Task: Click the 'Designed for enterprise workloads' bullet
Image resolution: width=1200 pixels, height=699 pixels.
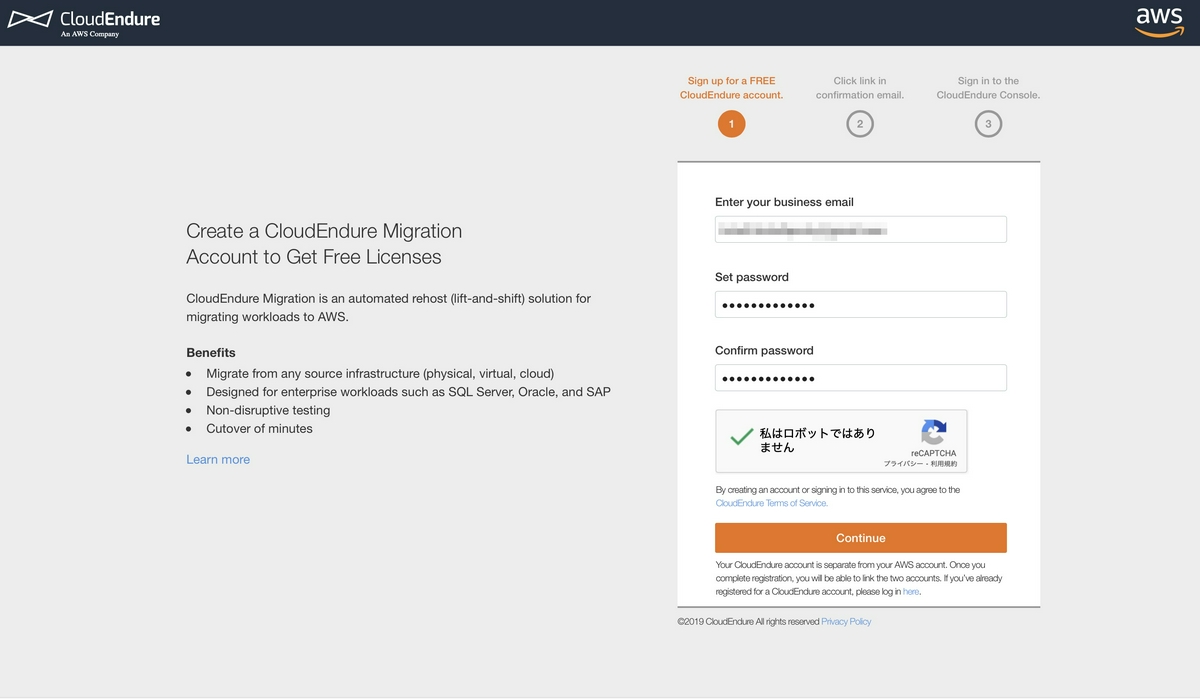Action: point(408,392)
